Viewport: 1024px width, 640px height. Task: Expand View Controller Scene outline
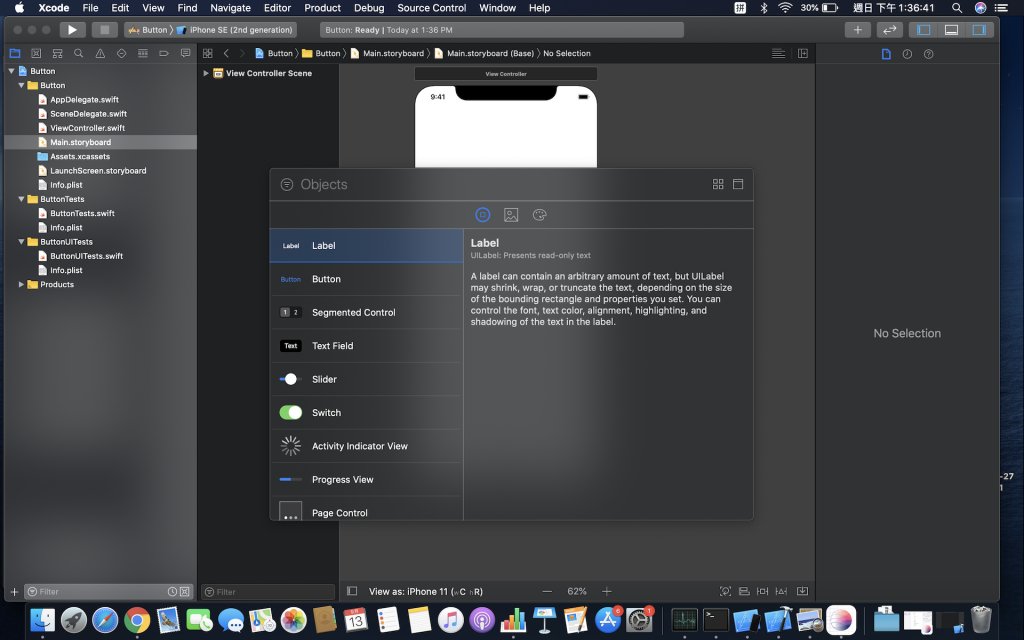coord(206,73)
